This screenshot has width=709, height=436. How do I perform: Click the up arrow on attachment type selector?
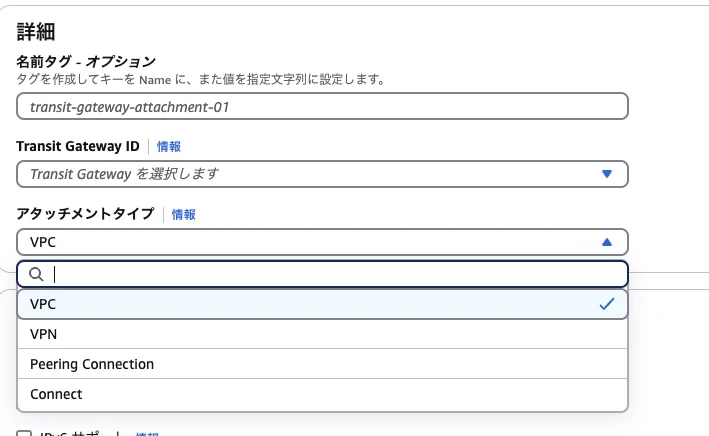click(607, 242)
